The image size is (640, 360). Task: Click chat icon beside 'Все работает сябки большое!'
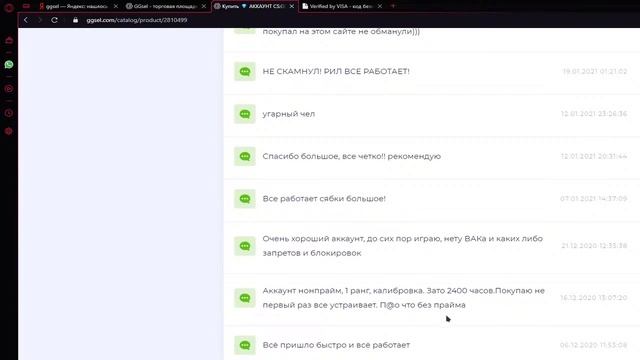(244, 199)
